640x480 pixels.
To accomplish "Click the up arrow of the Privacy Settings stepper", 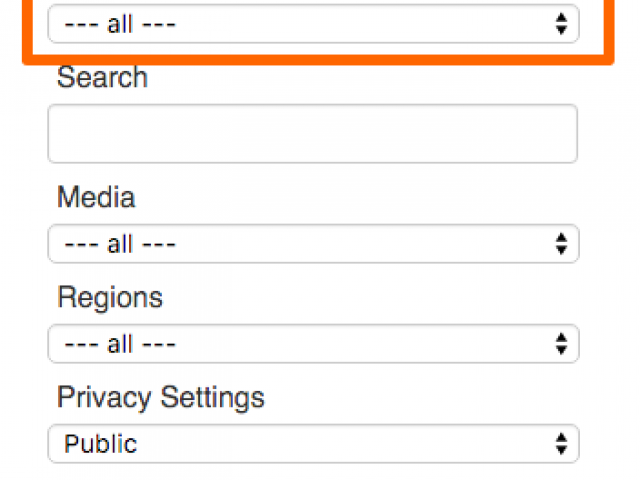I will 561,438.
